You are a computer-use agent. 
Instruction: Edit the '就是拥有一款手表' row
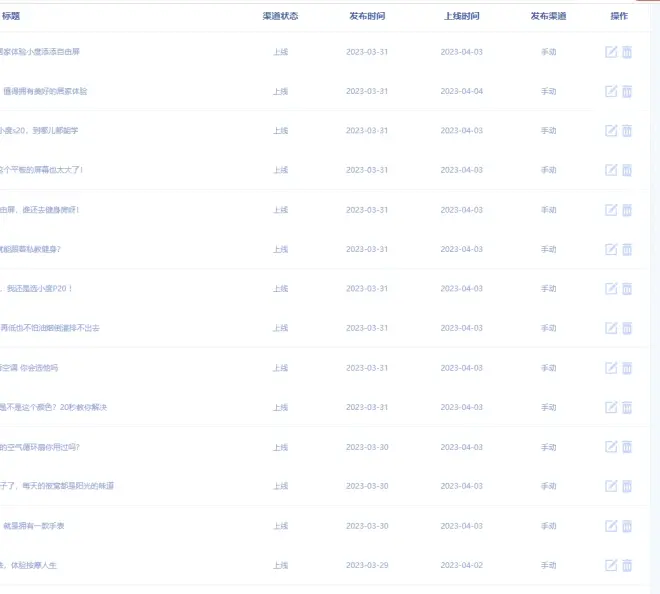611,526
